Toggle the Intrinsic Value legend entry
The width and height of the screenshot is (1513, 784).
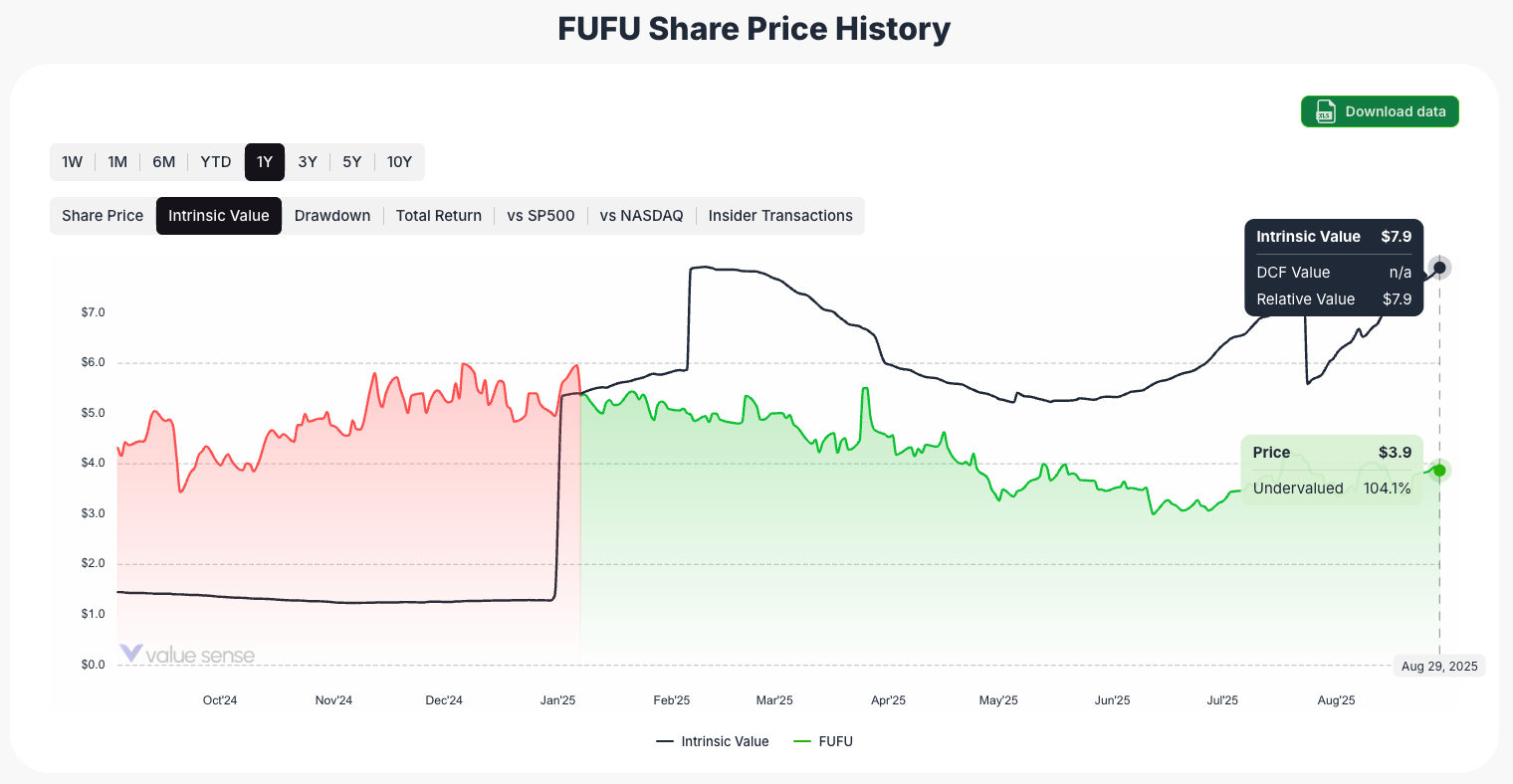[713, 741]
